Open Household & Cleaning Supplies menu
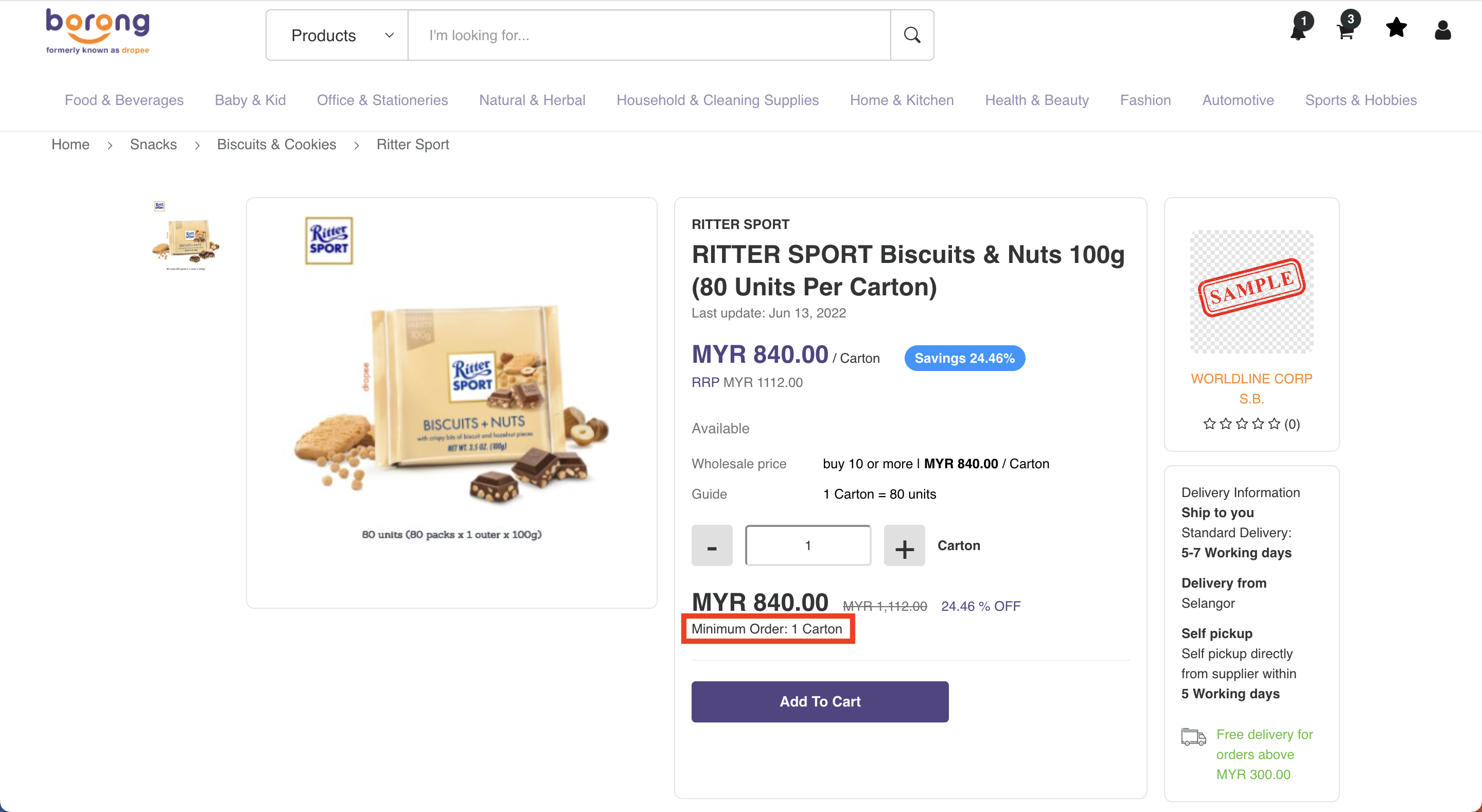Viewport: 1482px width, 812px height. pos(717,100)
